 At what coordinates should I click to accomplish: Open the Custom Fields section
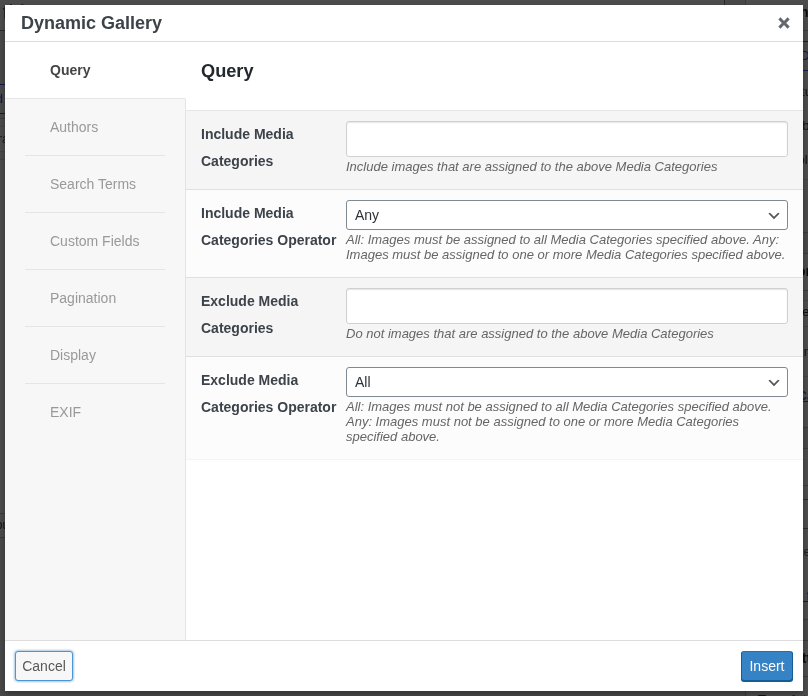(x=93, y=241)
